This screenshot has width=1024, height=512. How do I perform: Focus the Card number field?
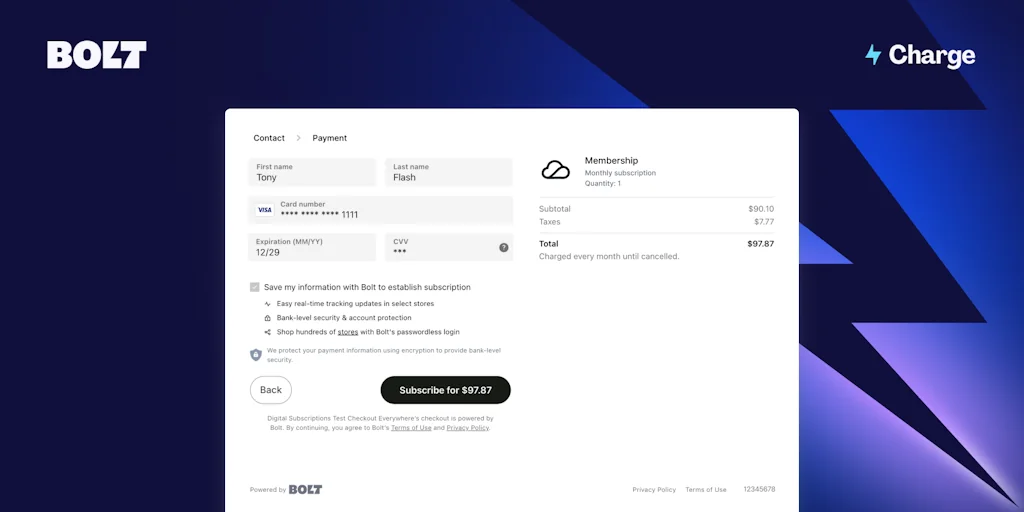(380, 210)
